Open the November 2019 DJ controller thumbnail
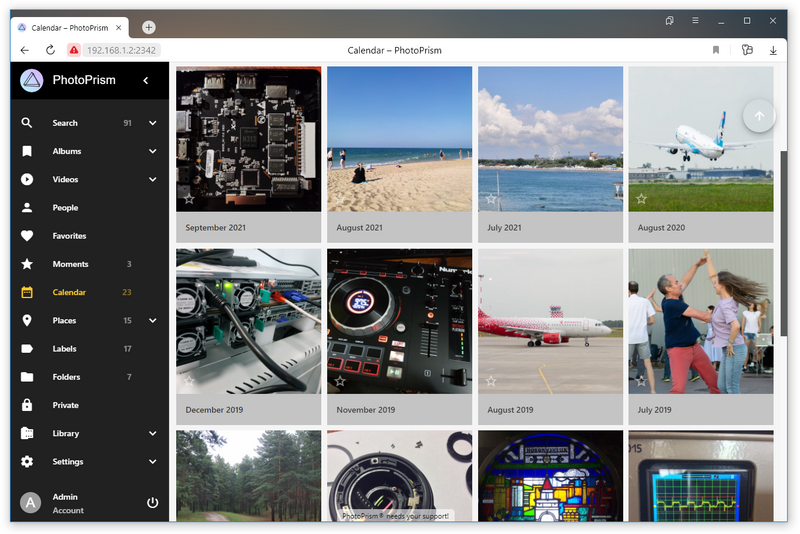The height and width of the screenshot is (534, 800). 399,321
